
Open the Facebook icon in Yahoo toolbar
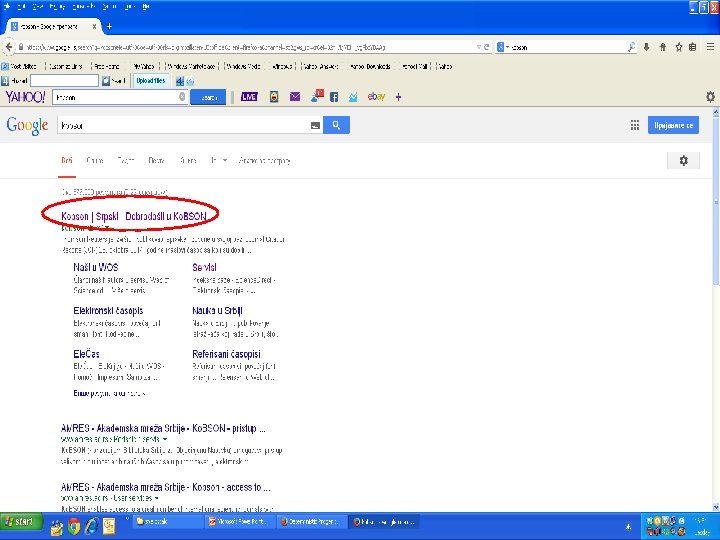(334, 97)
